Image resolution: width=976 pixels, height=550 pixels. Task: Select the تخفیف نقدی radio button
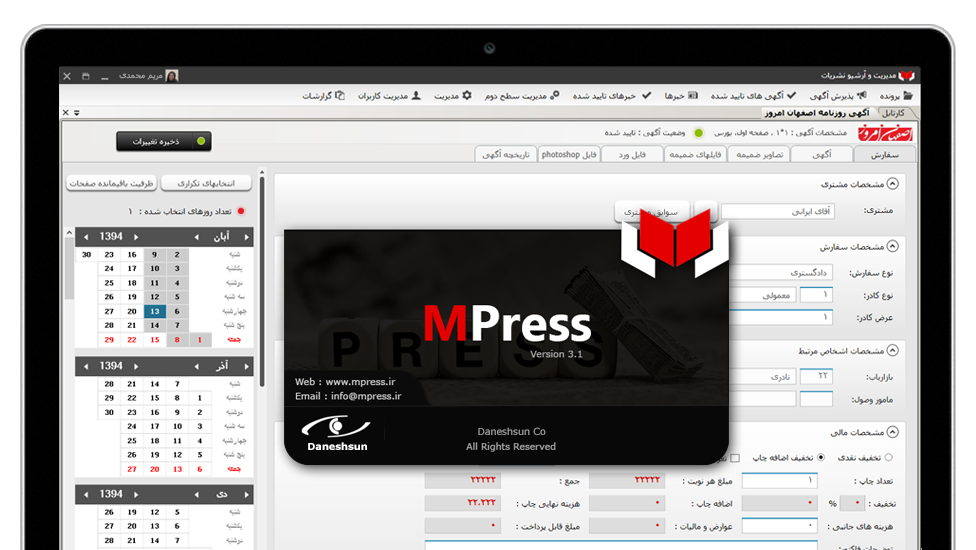click(x=888, y=457)
